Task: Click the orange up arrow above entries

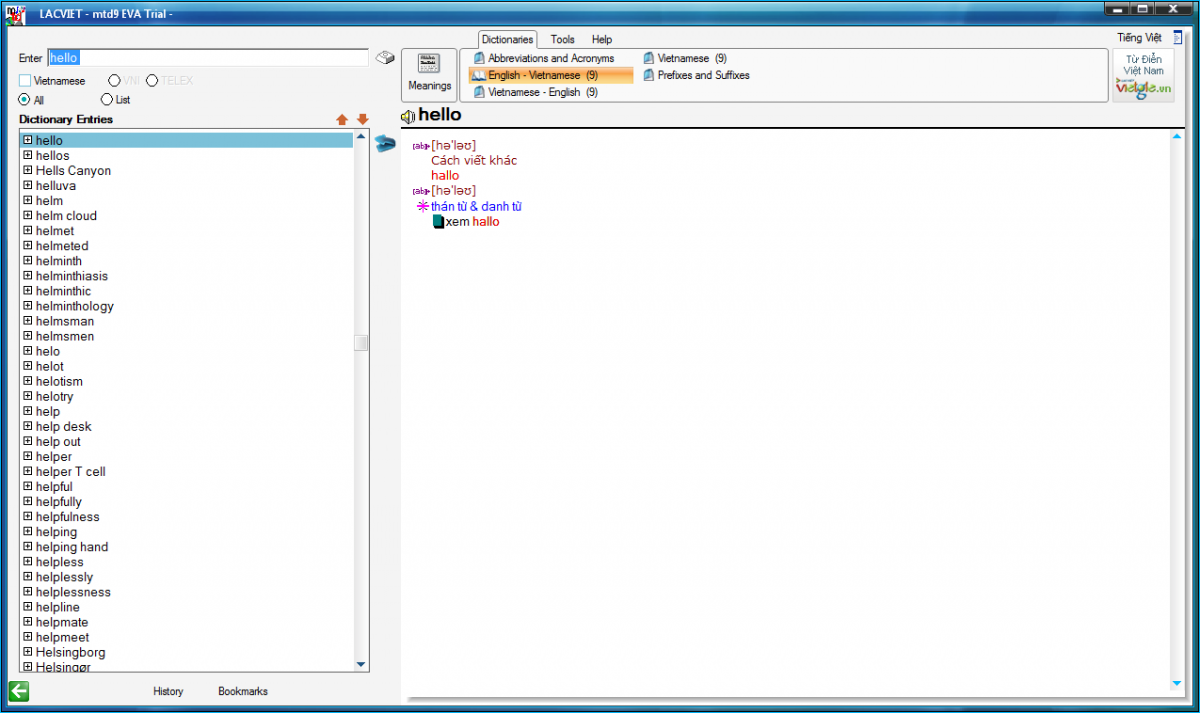Action: click(x=342, y=120)
